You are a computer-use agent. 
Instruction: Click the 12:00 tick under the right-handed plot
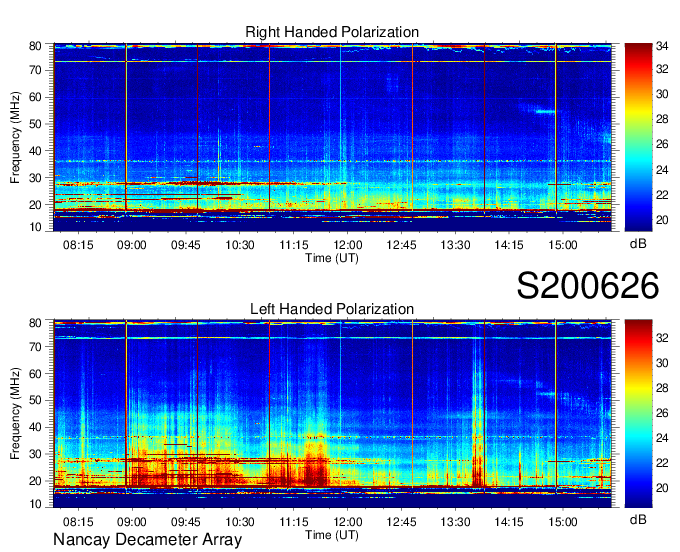[348, 245]
